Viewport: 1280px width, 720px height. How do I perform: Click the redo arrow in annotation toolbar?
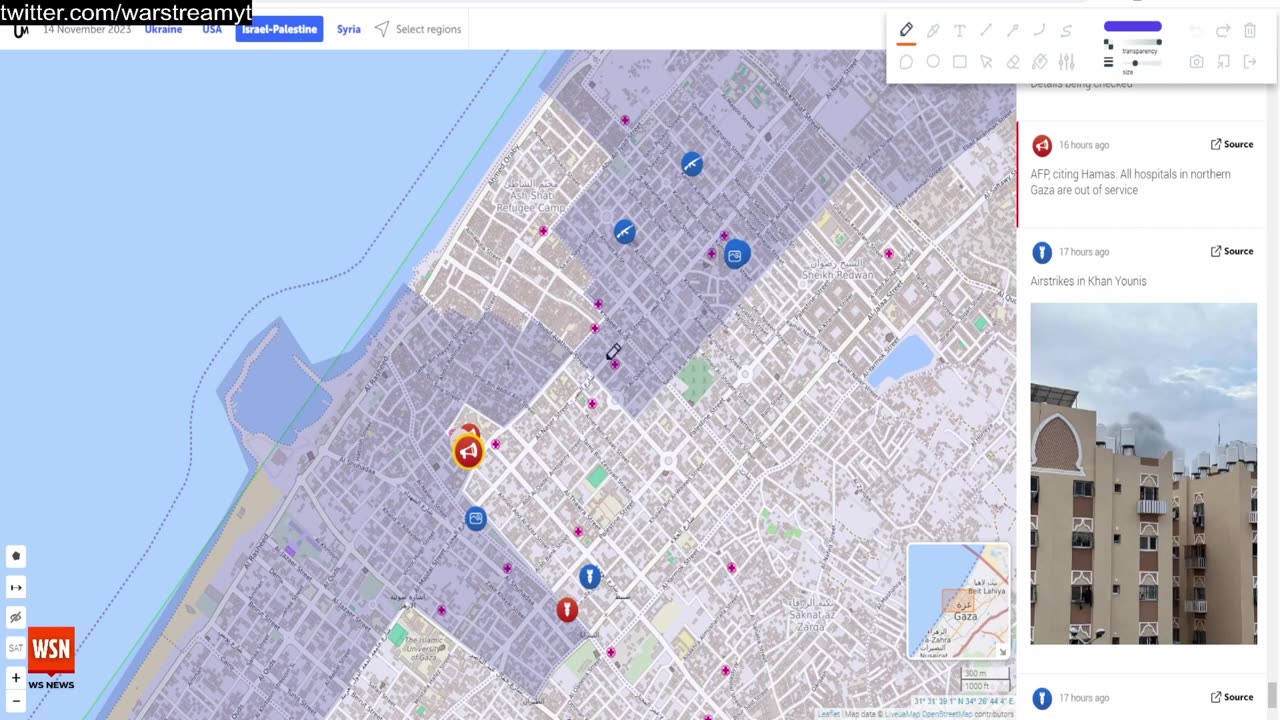click(1223, 31)
